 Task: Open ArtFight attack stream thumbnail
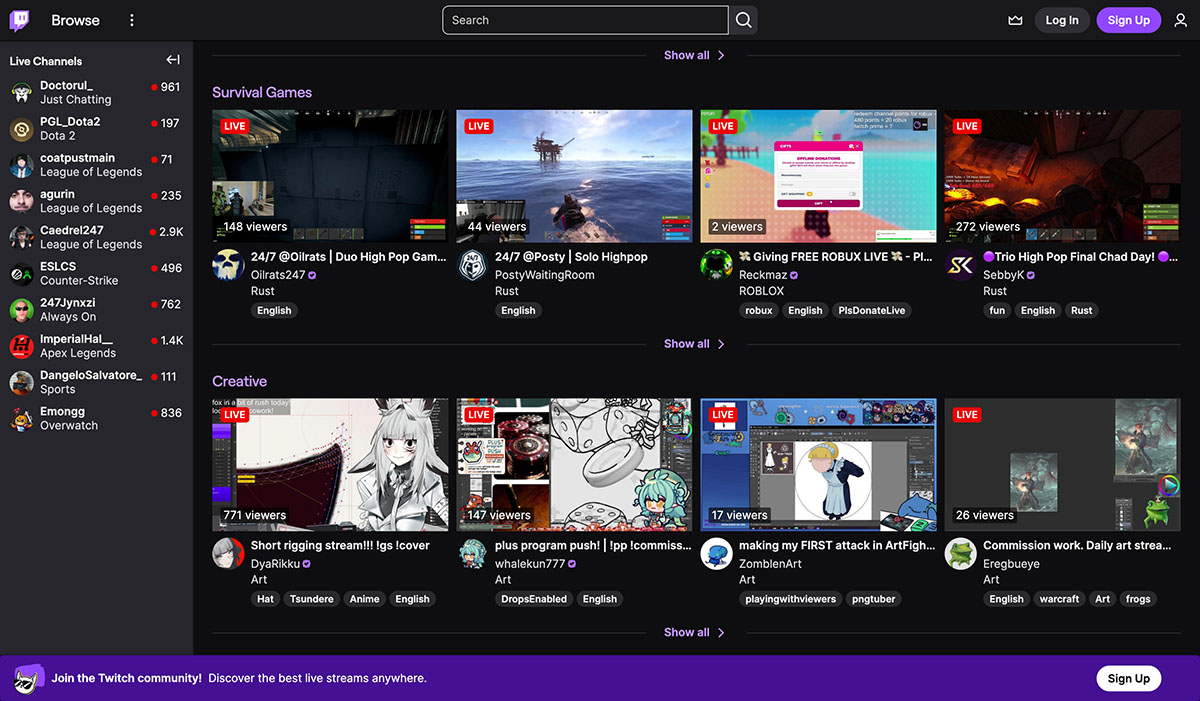click(x=818, y=465)
